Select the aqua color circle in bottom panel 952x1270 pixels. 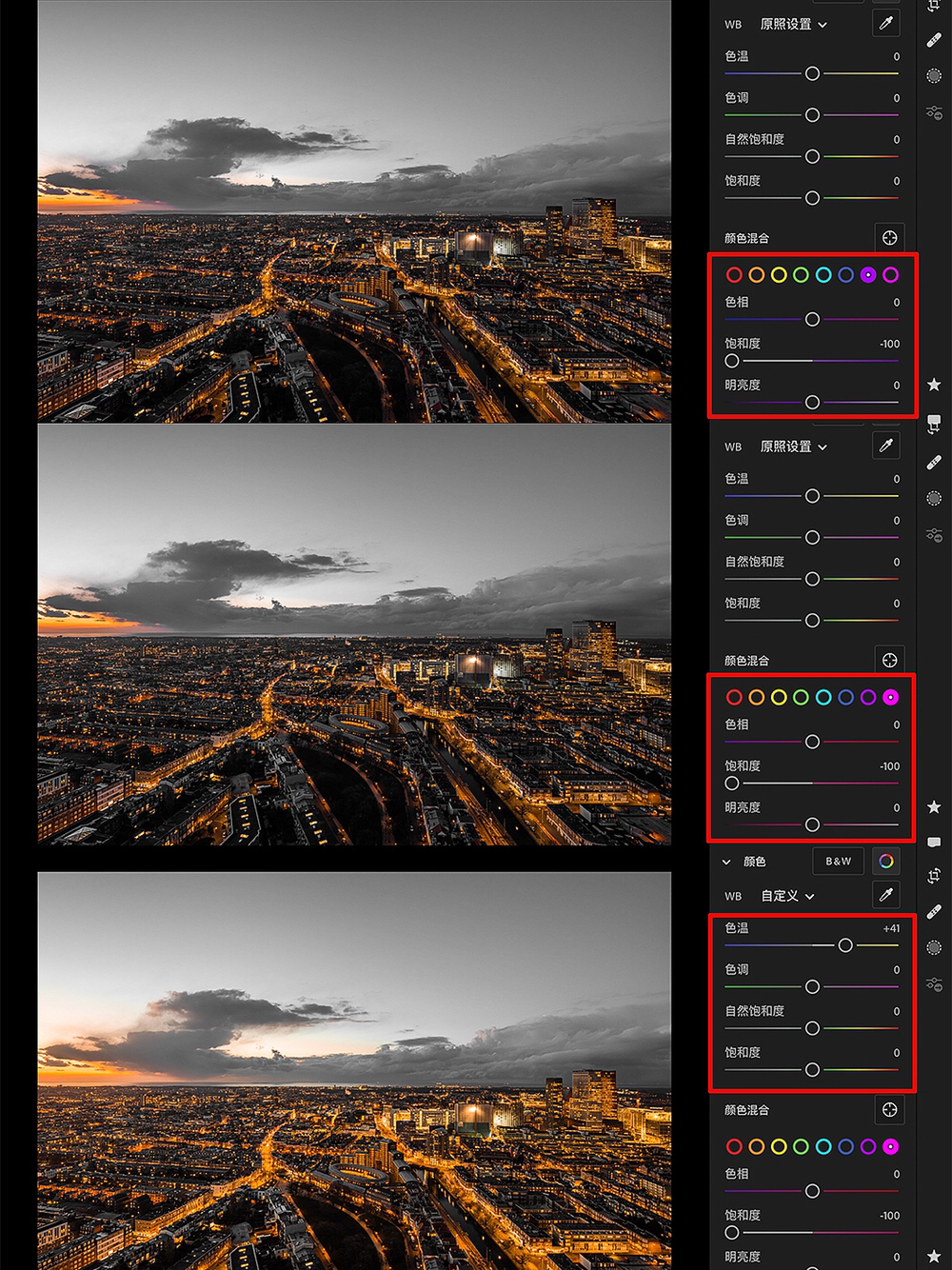(x=823, y=1147)
